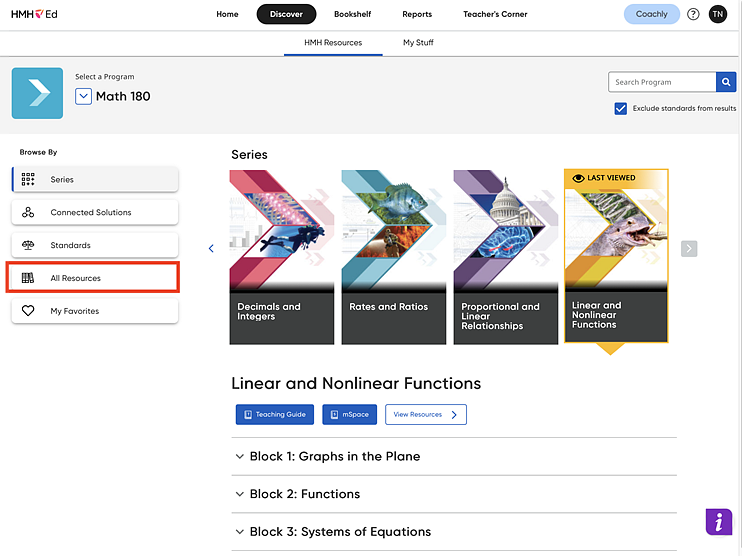This screenshot has width=742, height=556.
Task: Toggle Exclude standards from results checkbox
Action: point(620,109)
